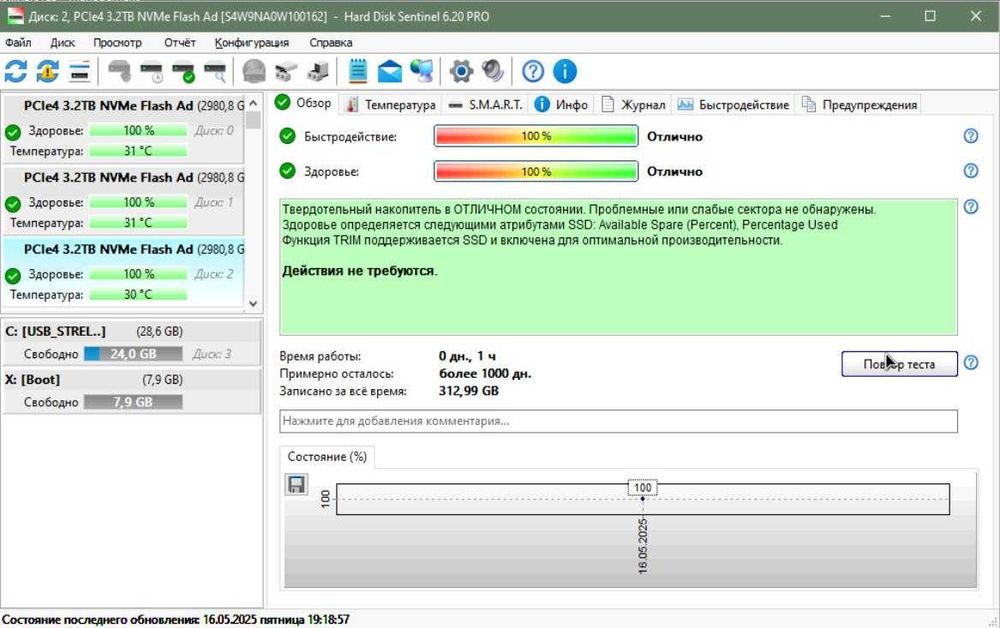
Task: Open the blue notepad report icon
Action: tap(358, 71)
